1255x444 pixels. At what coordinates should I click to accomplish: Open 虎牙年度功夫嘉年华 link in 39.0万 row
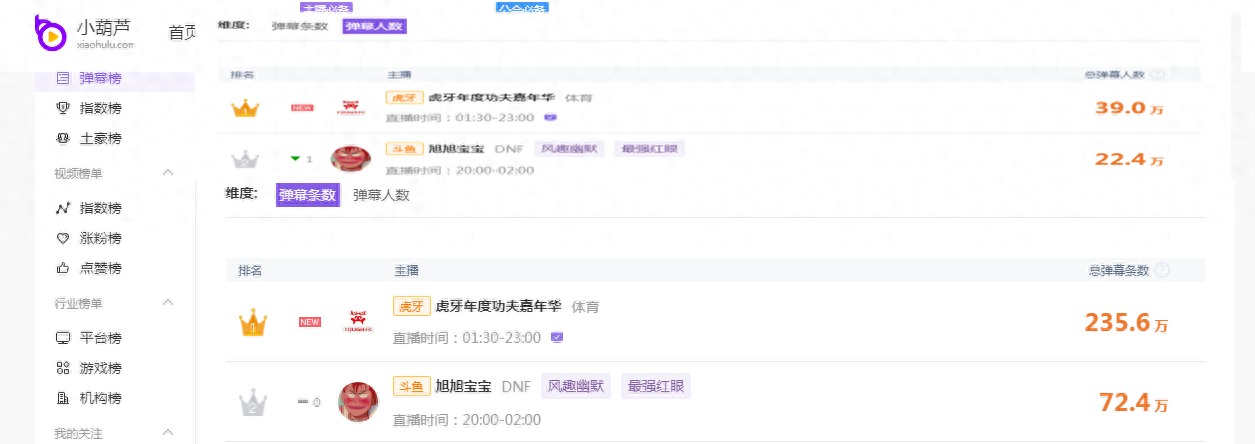click(x=491, y=97)
